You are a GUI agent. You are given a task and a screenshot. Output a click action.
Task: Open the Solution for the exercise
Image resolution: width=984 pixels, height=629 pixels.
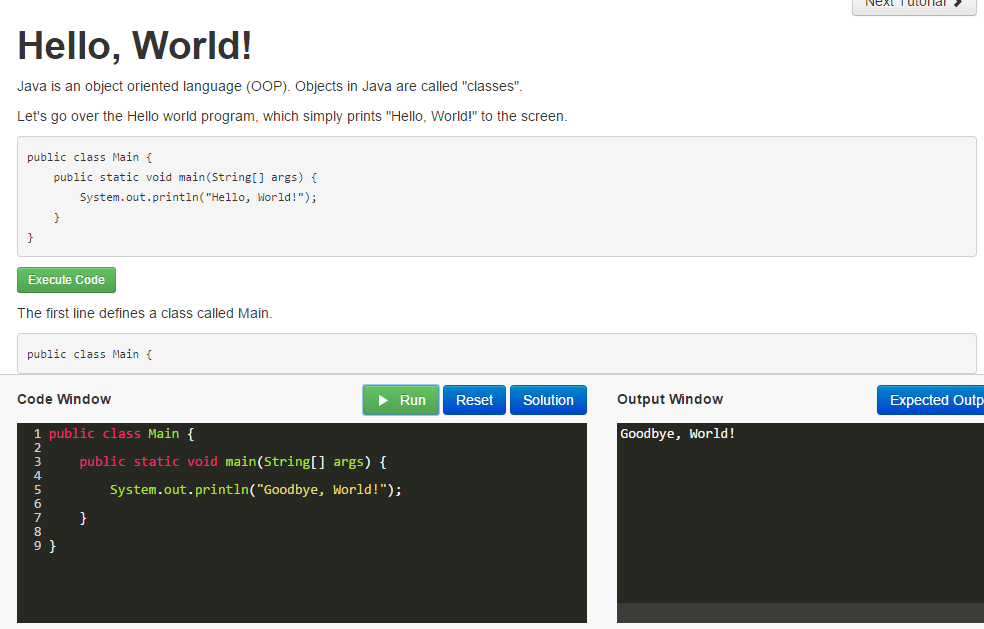pyautogui.click(x=548, y=400)
